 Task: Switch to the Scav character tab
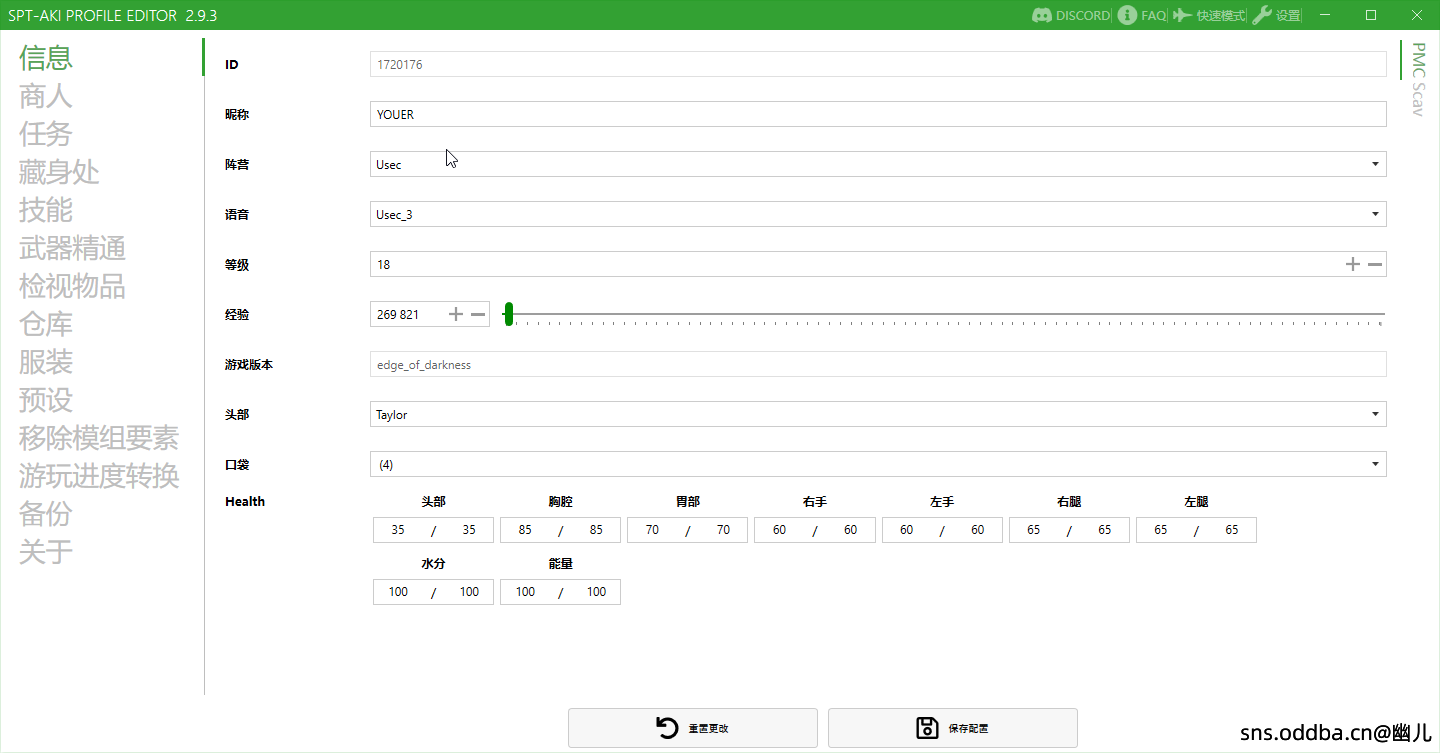pyautogui.click(x=1417, y=99)
